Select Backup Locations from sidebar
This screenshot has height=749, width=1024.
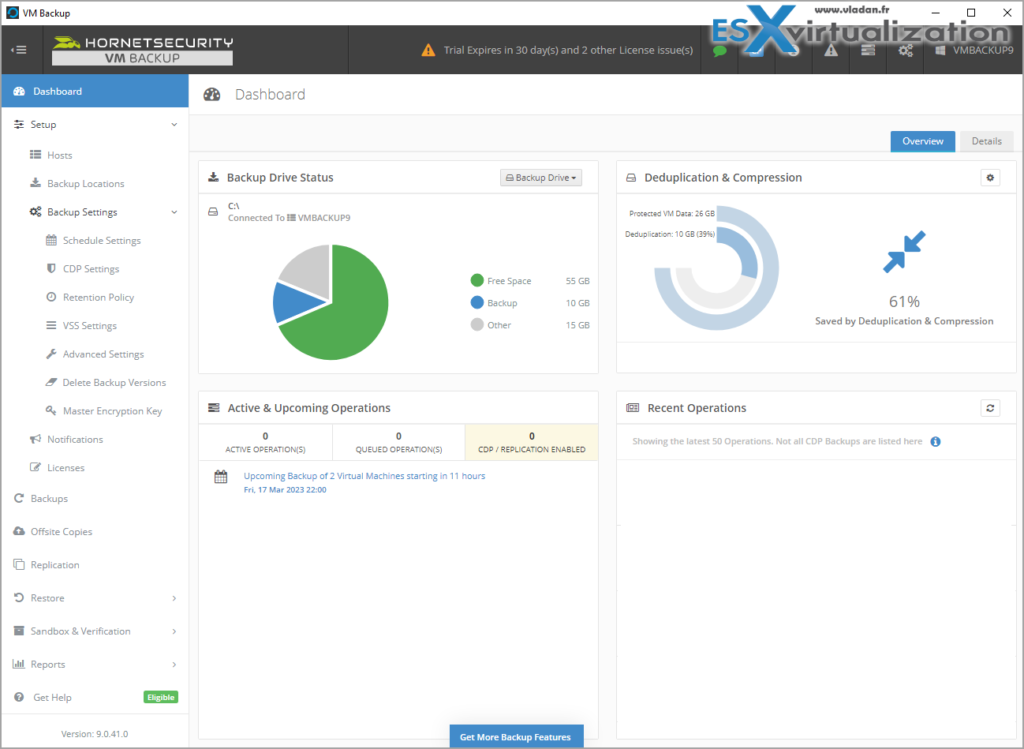pos(87,183)
